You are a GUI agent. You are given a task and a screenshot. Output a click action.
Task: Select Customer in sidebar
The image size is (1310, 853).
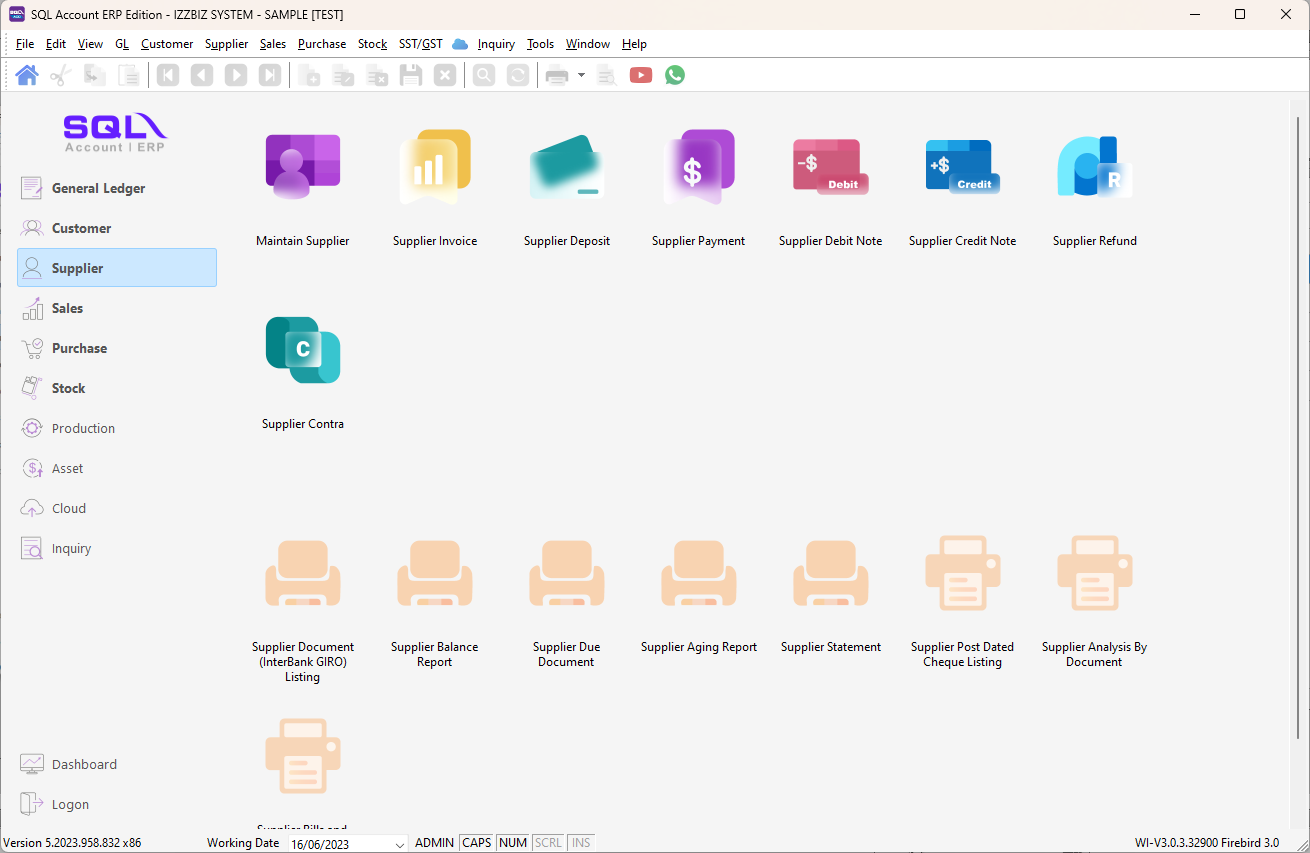click(117, 228)
